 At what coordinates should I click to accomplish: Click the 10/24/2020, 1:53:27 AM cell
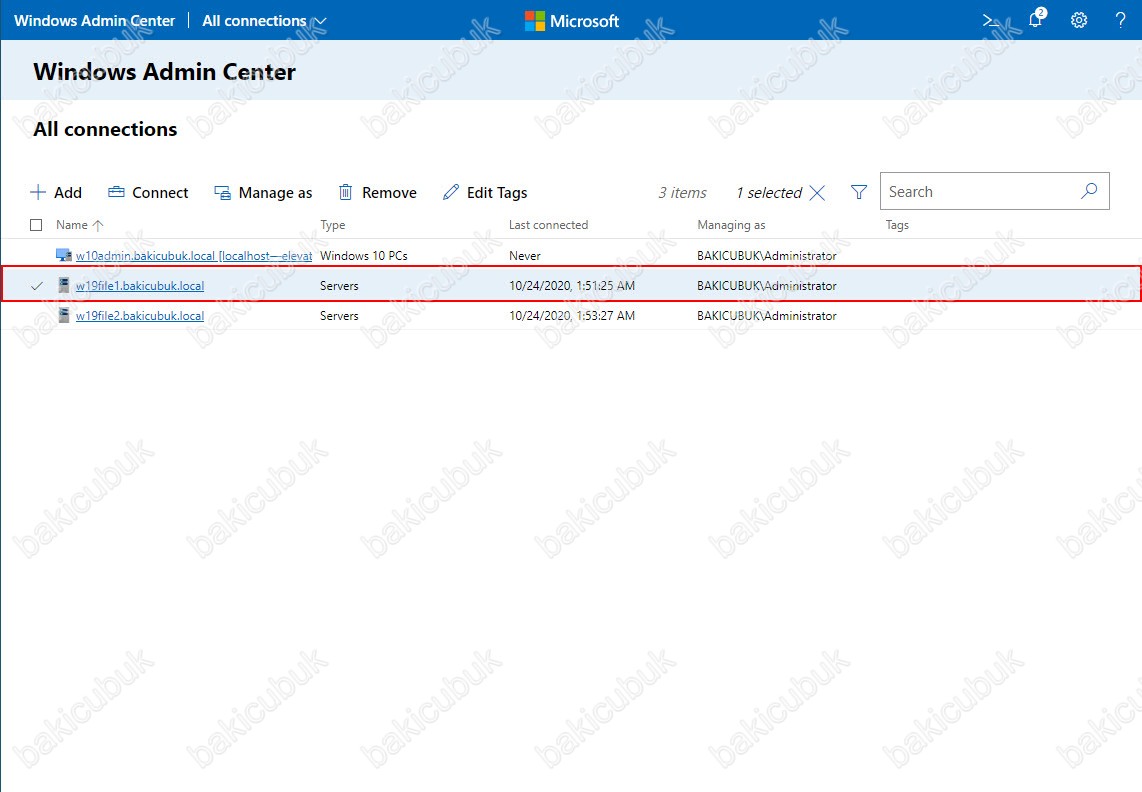point(572,315)
